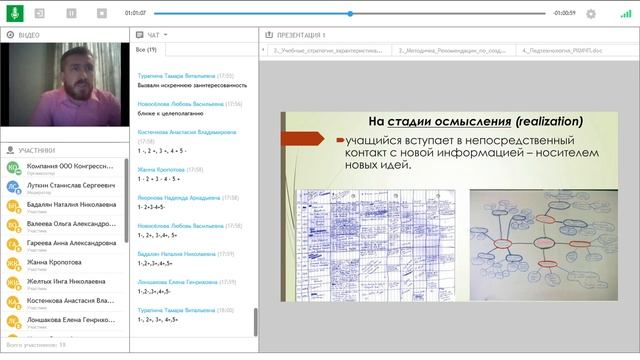Select chat message 'ближе к целеполаганию'
Viewport: 640px width, 360px height.
pyautogui.click(x=170, y=113)
